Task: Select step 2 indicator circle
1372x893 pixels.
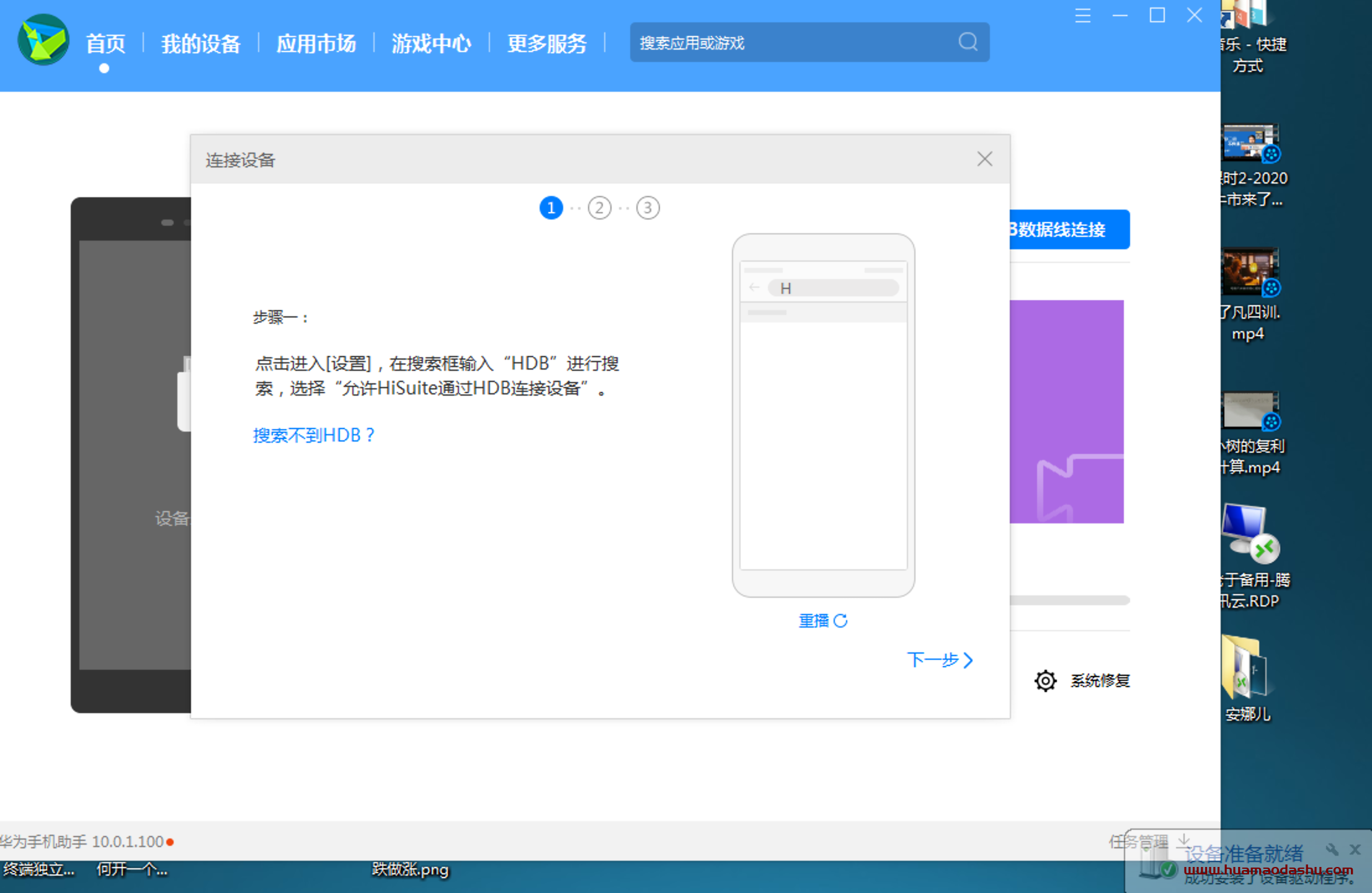Action: coord(600,208)
